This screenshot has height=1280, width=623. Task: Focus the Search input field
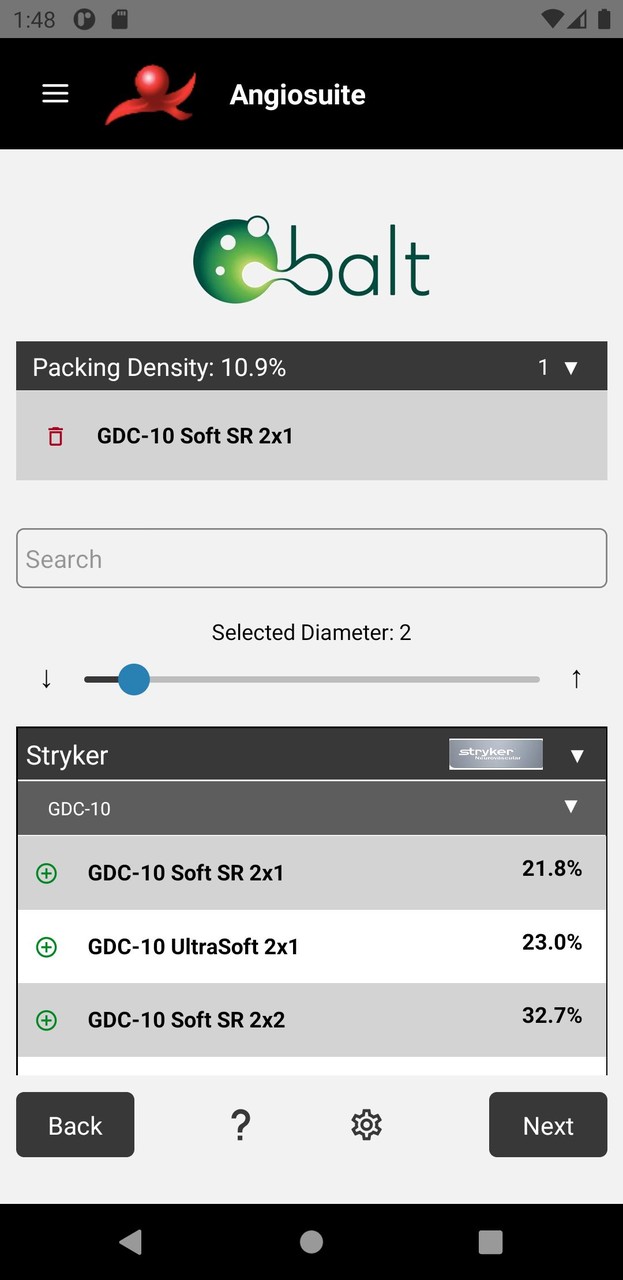click(311, 558)
